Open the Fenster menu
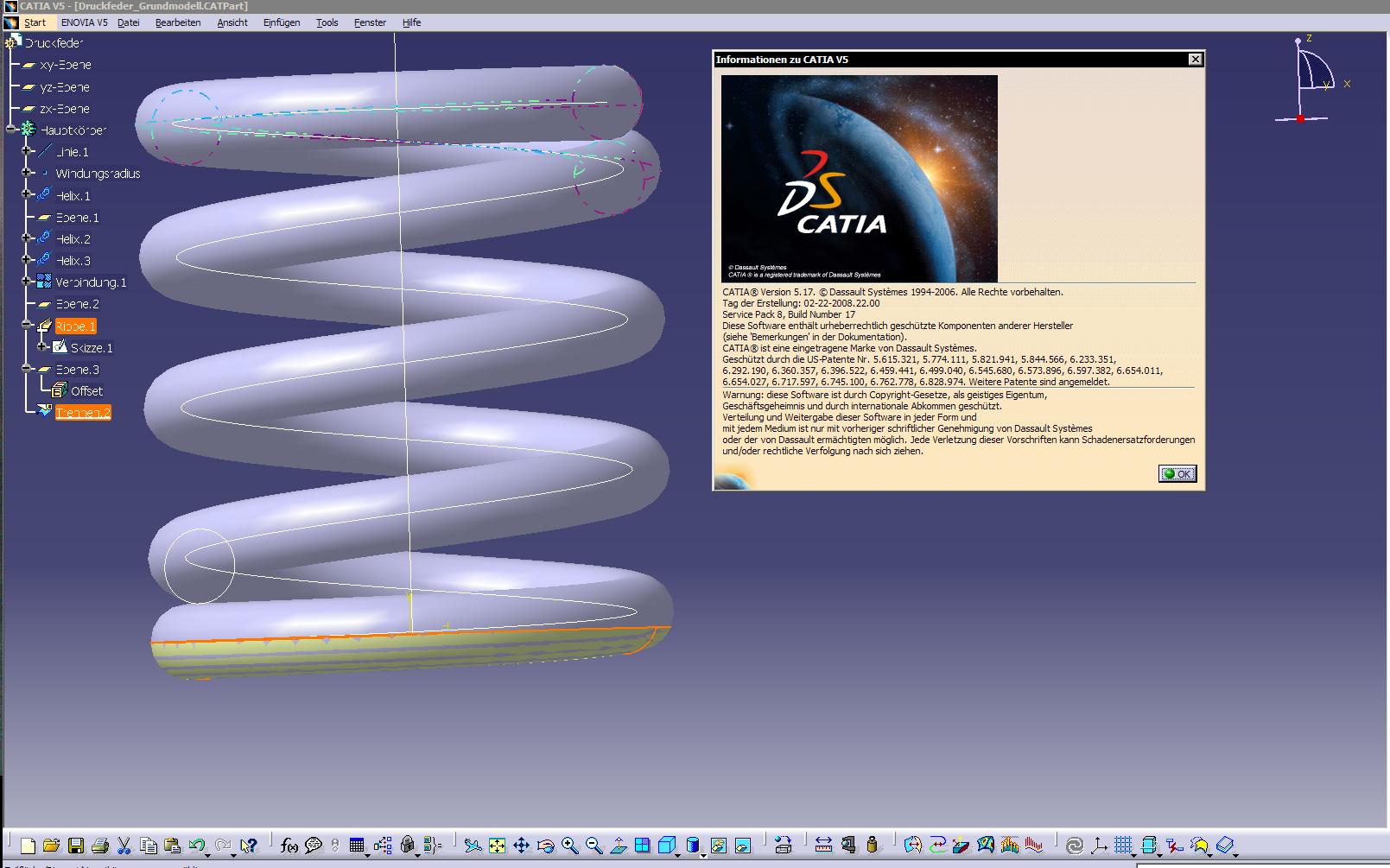This screenshot has width=1390, height=868. (370, 22)
